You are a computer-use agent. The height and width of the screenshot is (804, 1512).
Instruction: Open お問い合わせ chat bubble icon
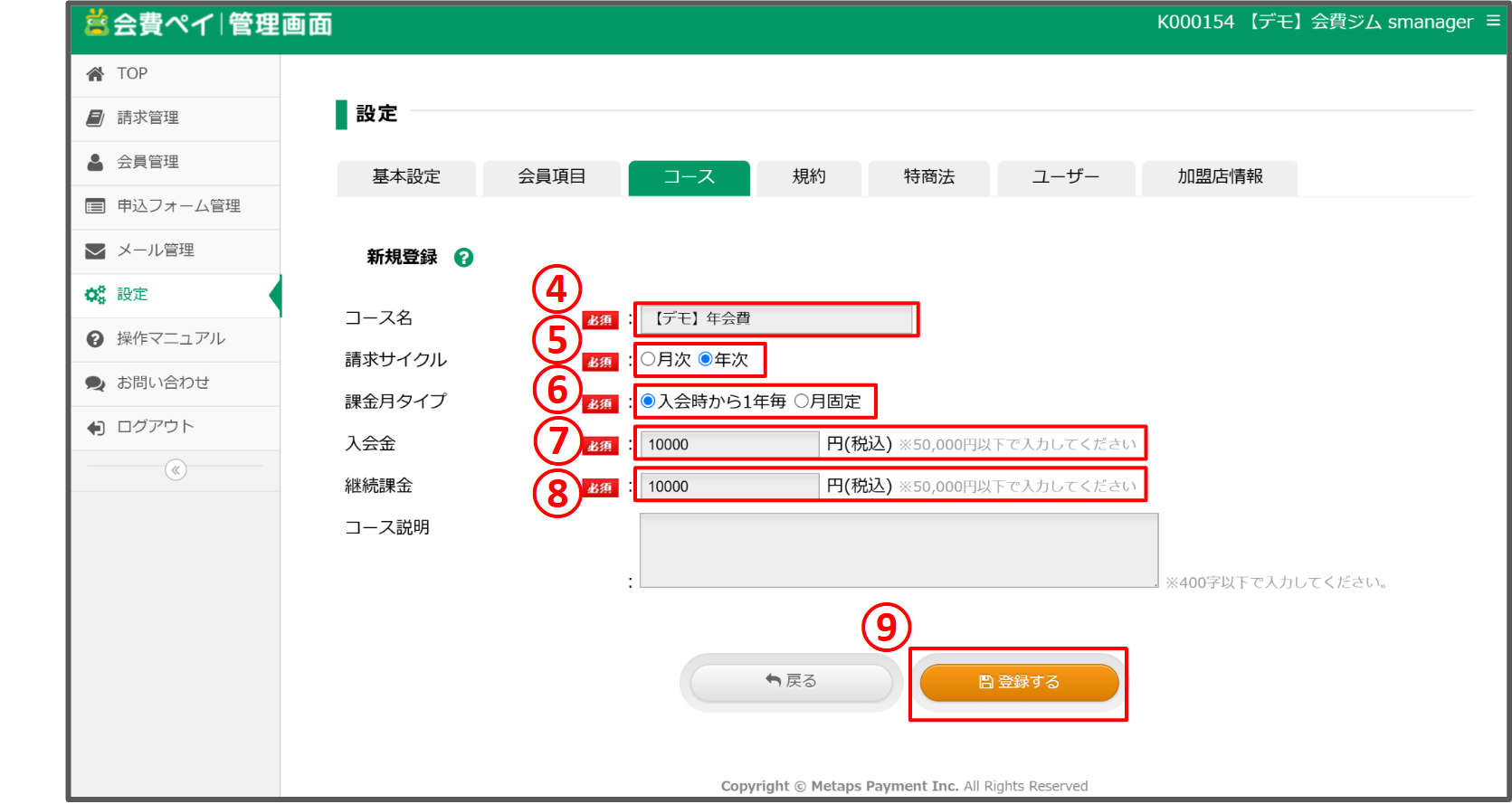click(x=95, y=383)
